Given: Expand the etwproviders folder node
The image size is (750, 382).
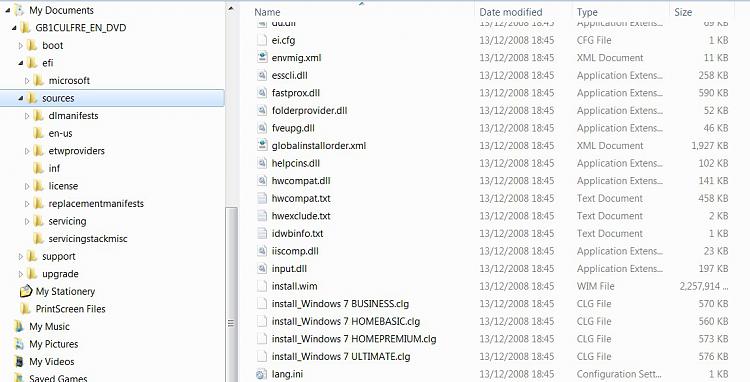Looking at the screenshot, I should (x=27, y=151).
